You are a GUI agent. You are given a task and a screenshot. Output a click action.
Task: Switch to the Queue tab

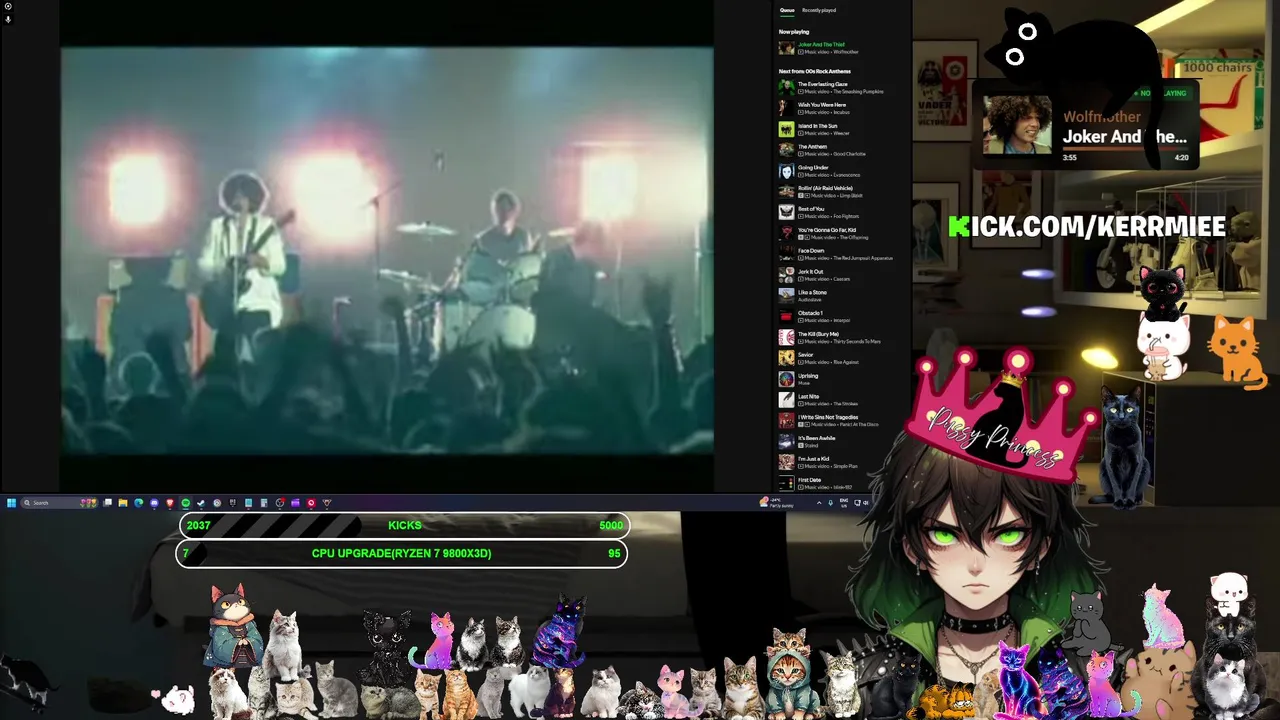tap(787, 10)
